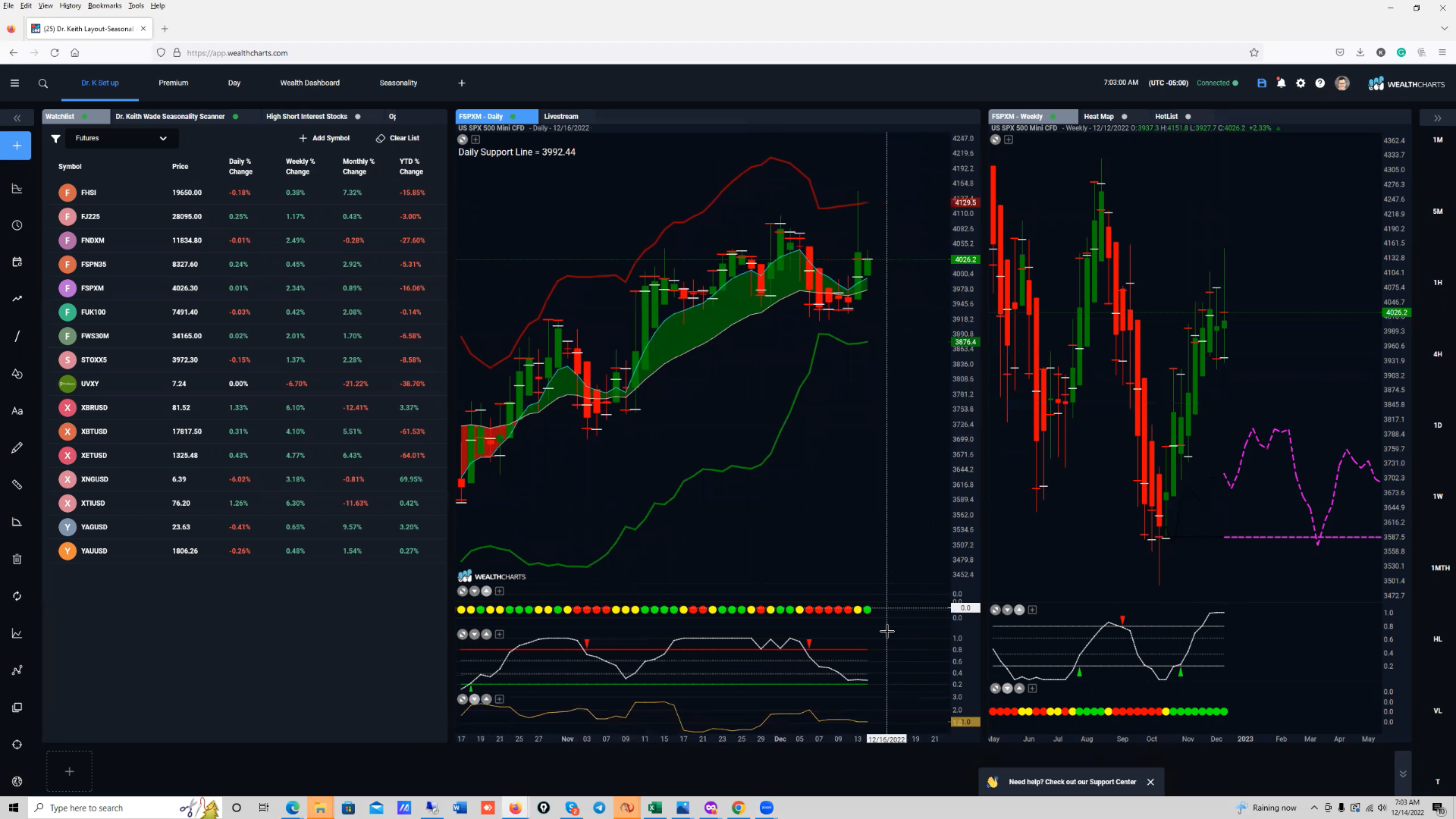
Task: Dismiss the Support Center help popup
Action: coord(1150,782)
